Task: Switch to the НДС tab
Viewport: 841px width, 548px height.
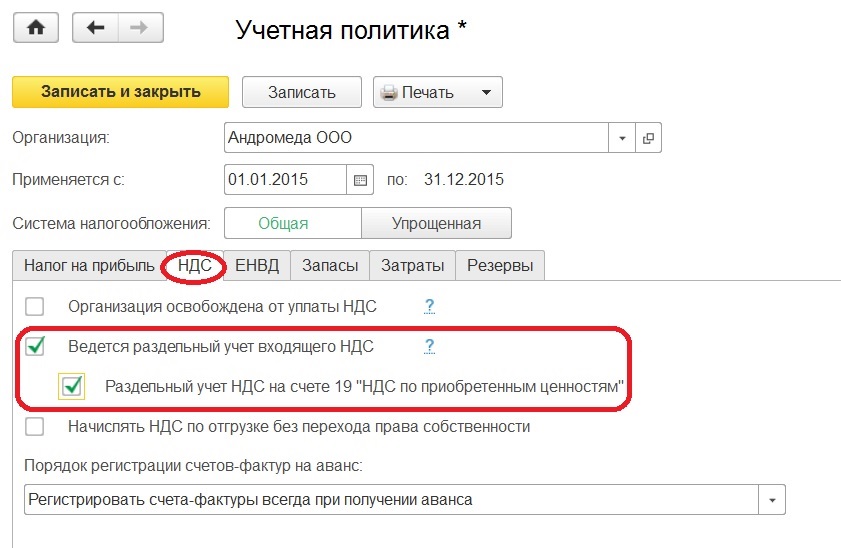Action: 195,265
